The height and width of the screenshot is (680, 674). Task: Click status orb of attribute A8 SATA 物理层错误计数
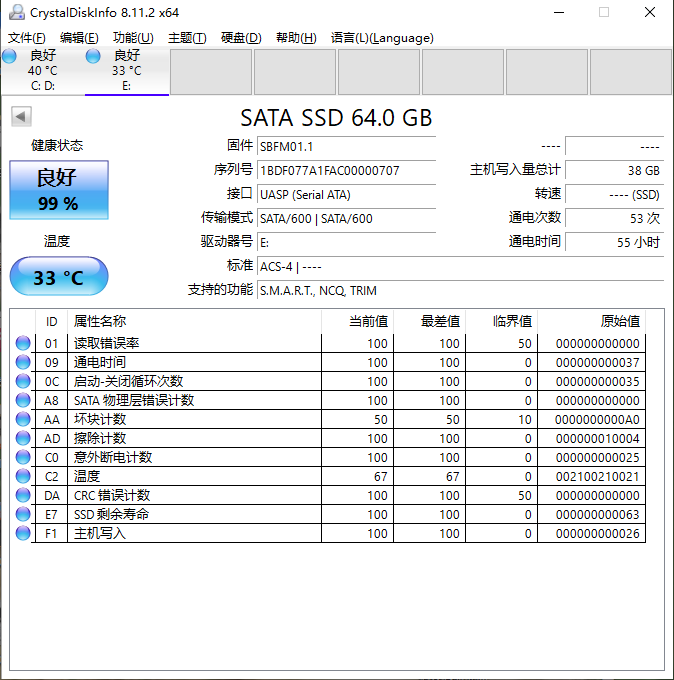(23, 400)
